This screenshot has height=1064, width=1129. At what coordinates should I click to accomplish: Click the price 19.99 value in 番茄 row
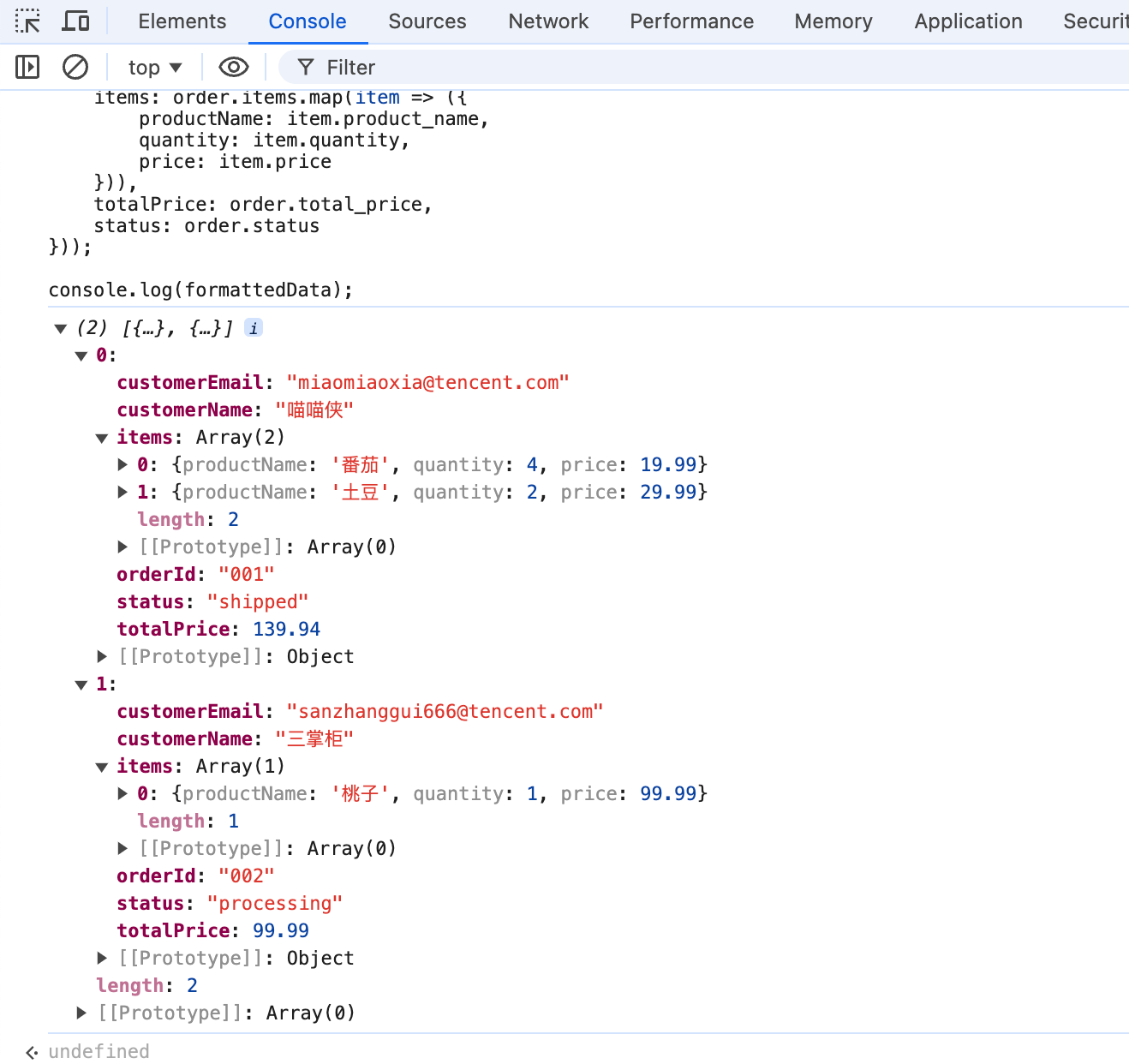(668, 464)
